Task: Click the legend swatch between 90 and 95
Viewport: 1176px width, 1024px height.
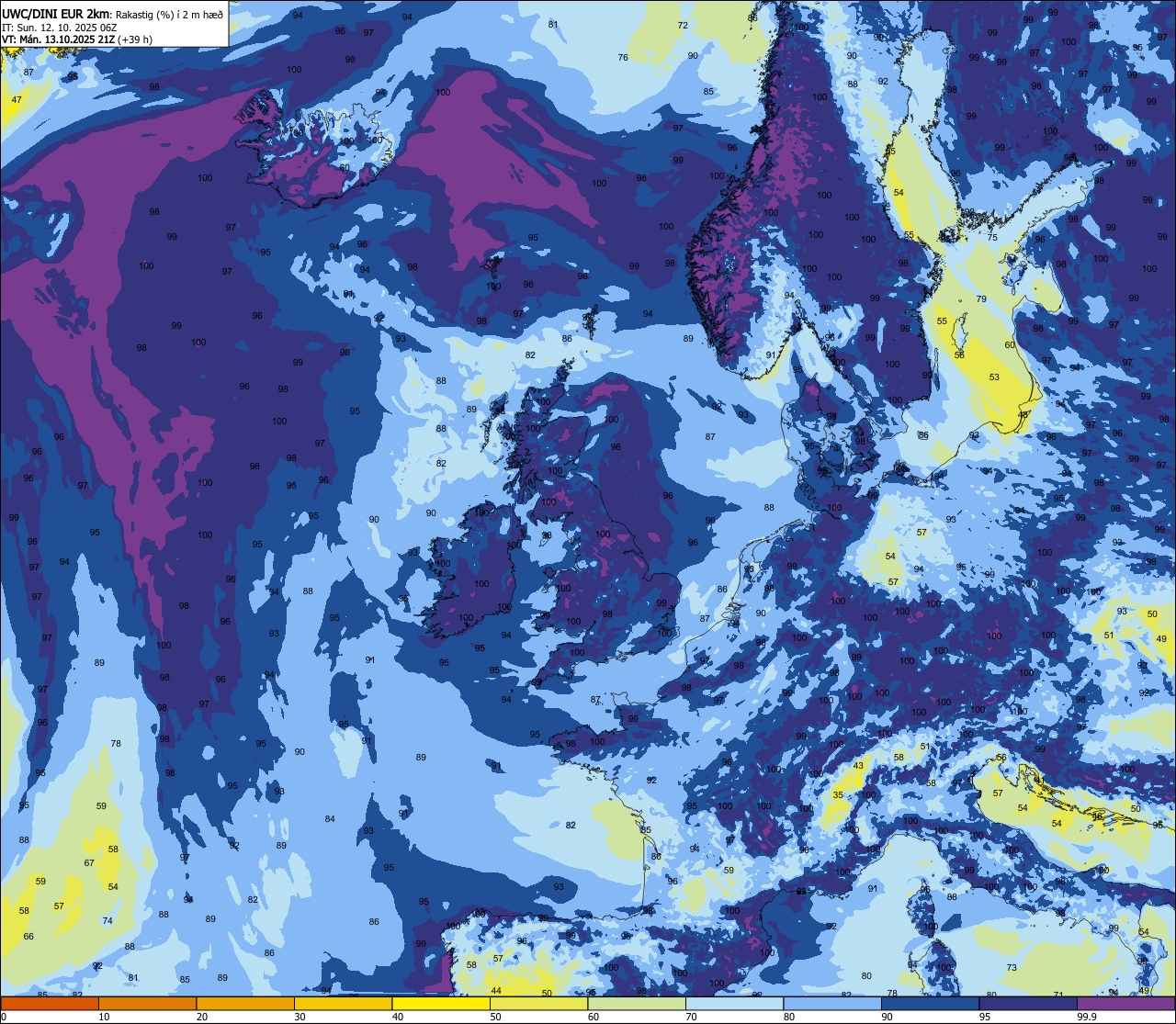Action: pos(930,1003)
